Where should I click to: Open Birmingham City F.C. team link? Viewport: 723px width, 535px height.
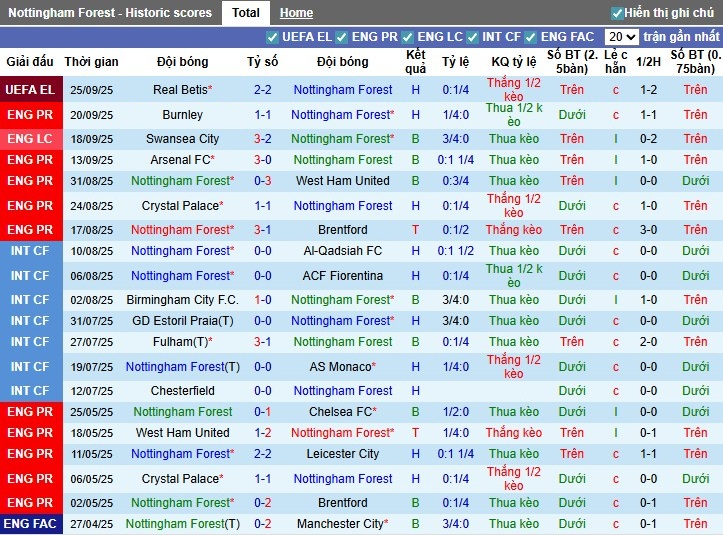point(182,300)
